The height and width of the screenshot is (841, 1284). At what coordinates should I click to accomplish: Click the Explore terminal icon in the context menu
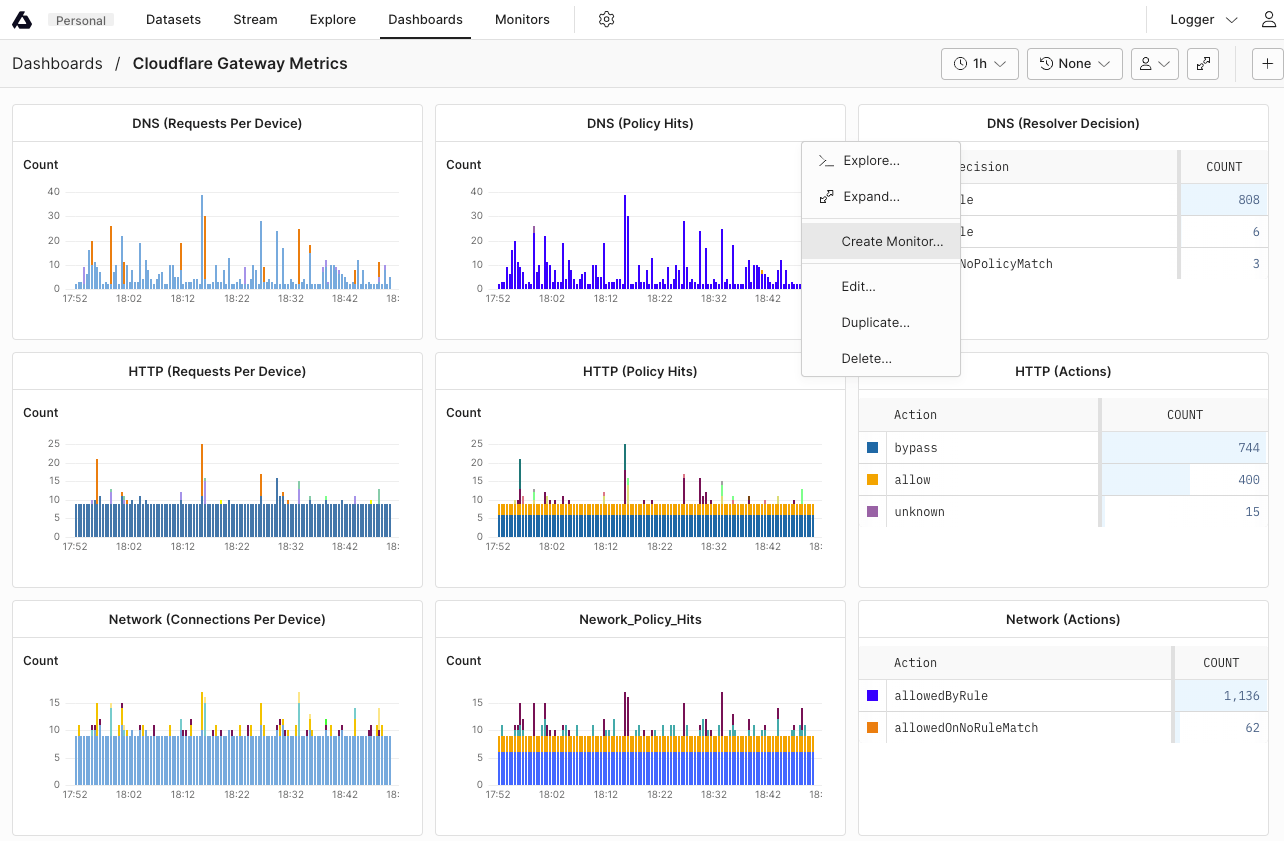click(x=826, y=160)
